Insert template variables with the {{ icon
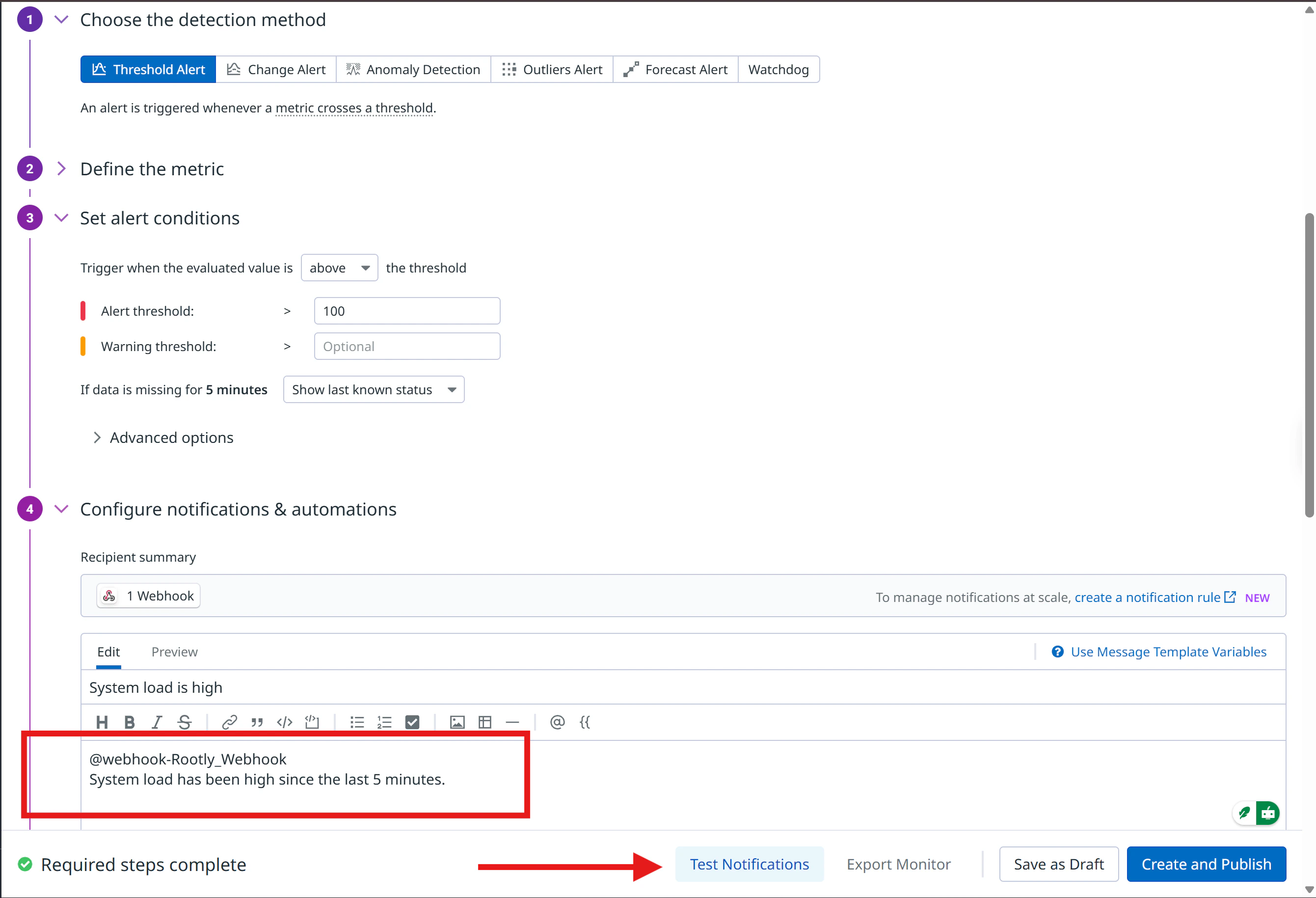1316x898 pixels. pyautogui.click(x=585, y=722)
